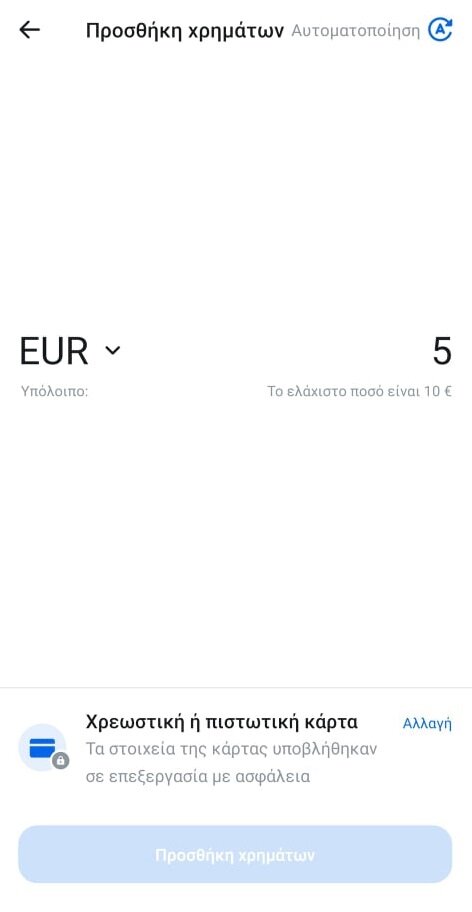
Task: Tap the Προσθήκη χρημάτων button at bottom
Action: click(x=235, y=854)
